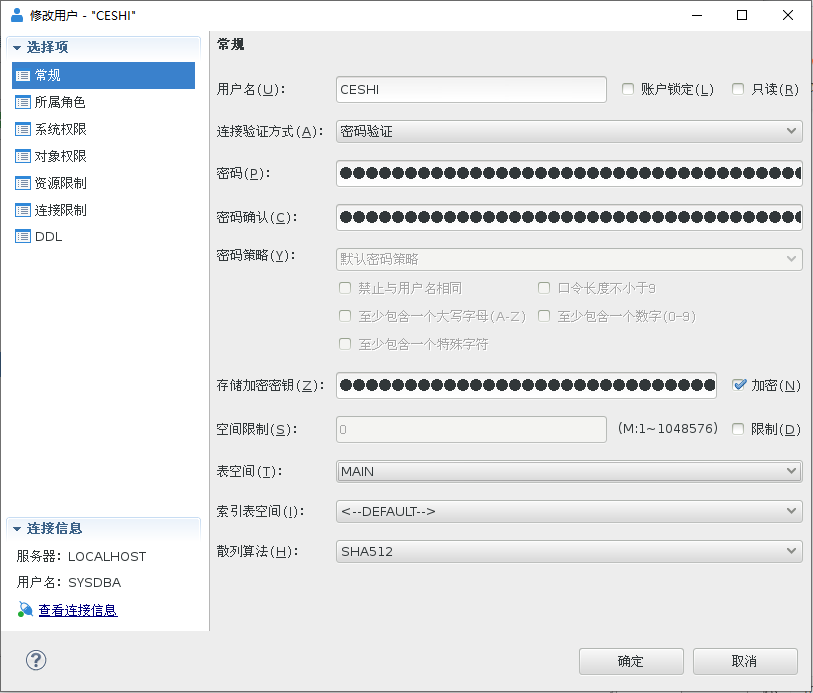Open the 连接验证方式 dropdown

click(569, 131)
